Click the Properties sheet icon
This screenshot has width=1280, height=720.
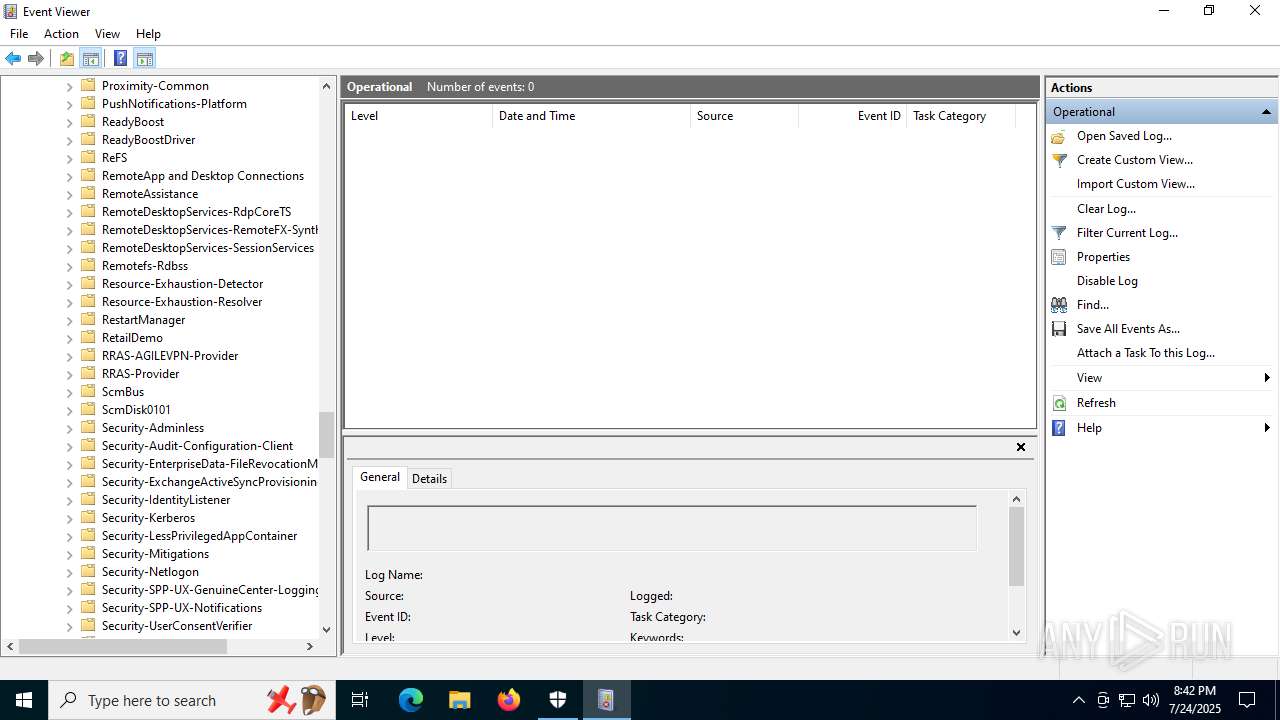tap(1059, 257)
